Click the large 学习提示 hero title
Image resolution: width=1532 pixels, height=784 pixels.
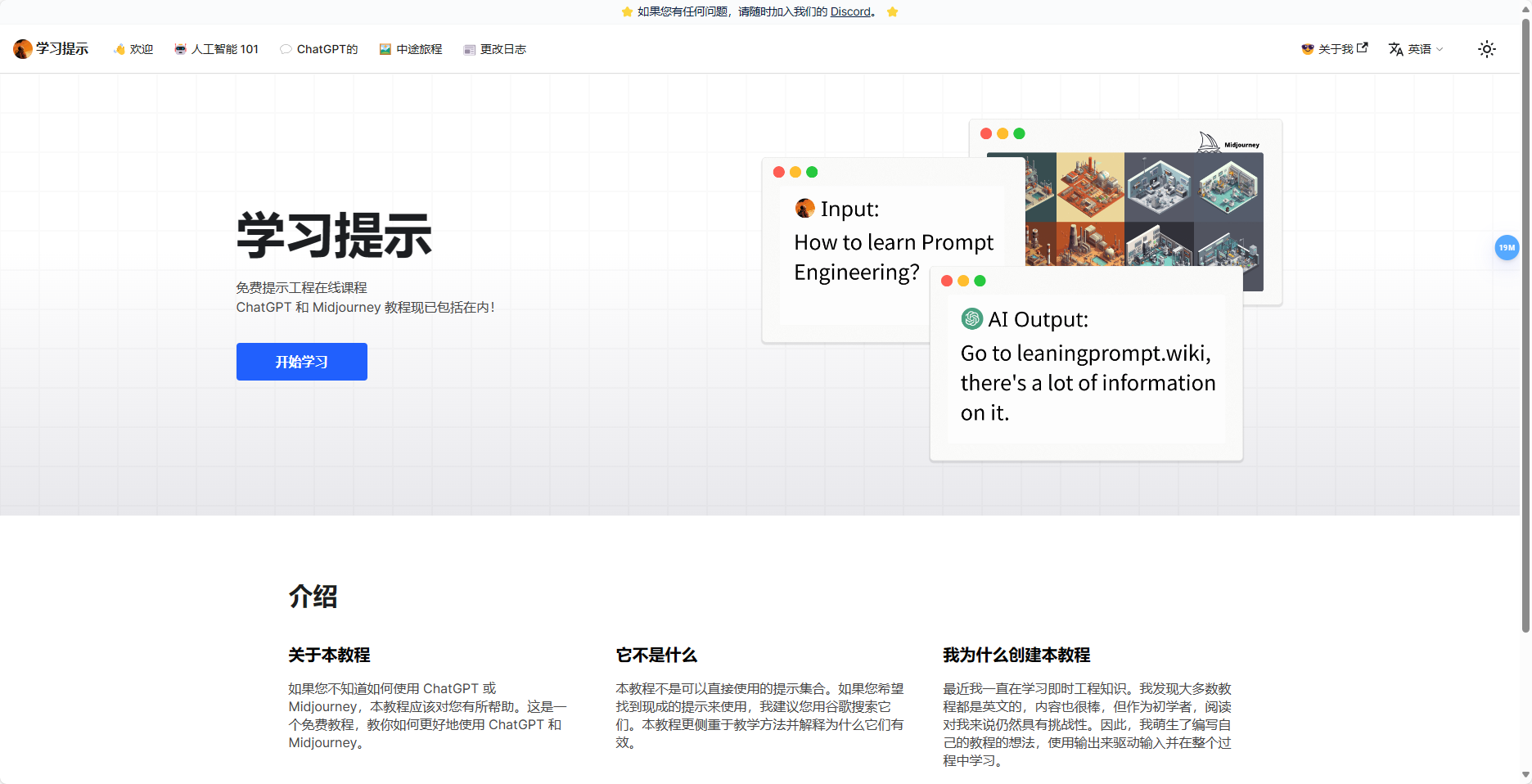pos(334,236)
